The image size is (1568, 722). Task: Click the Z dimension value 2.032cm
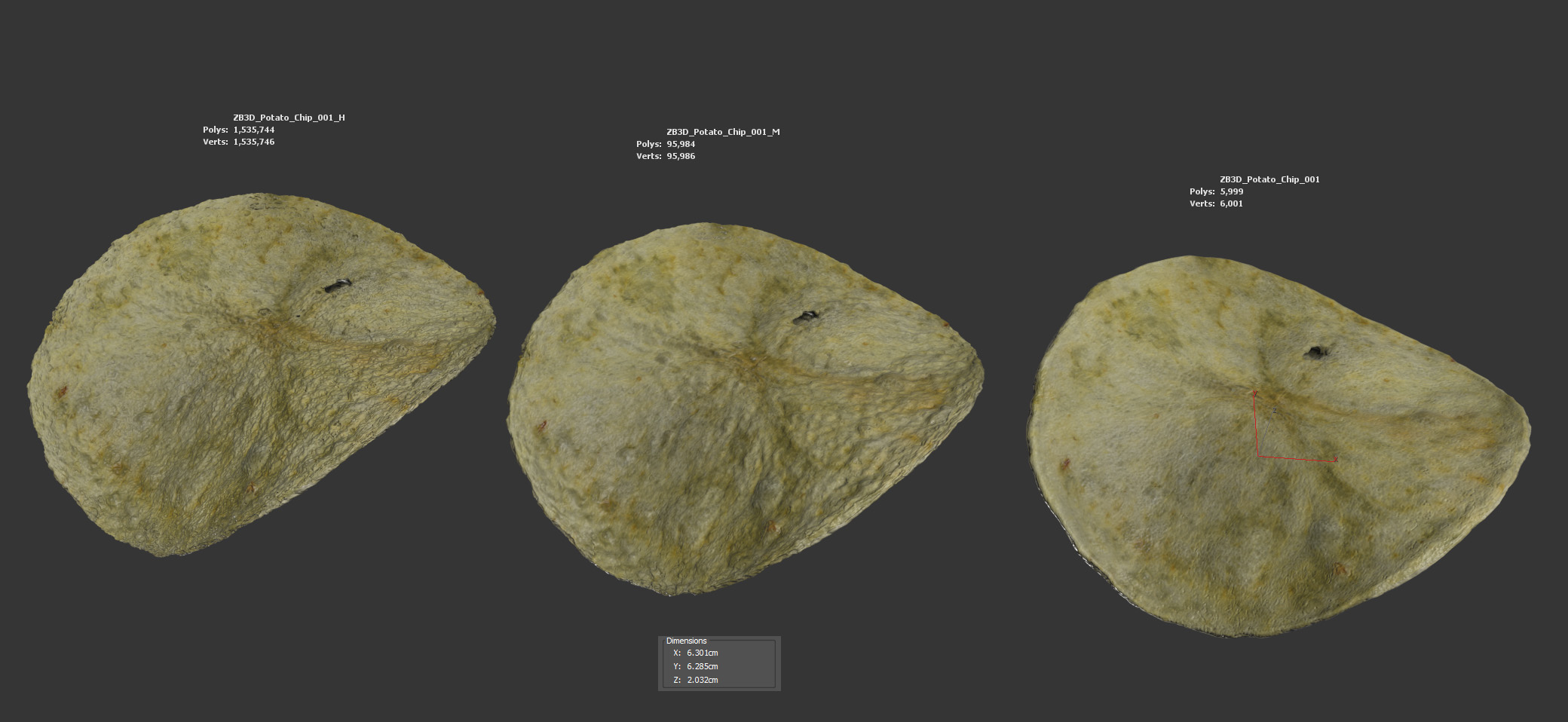click(702, 680)
